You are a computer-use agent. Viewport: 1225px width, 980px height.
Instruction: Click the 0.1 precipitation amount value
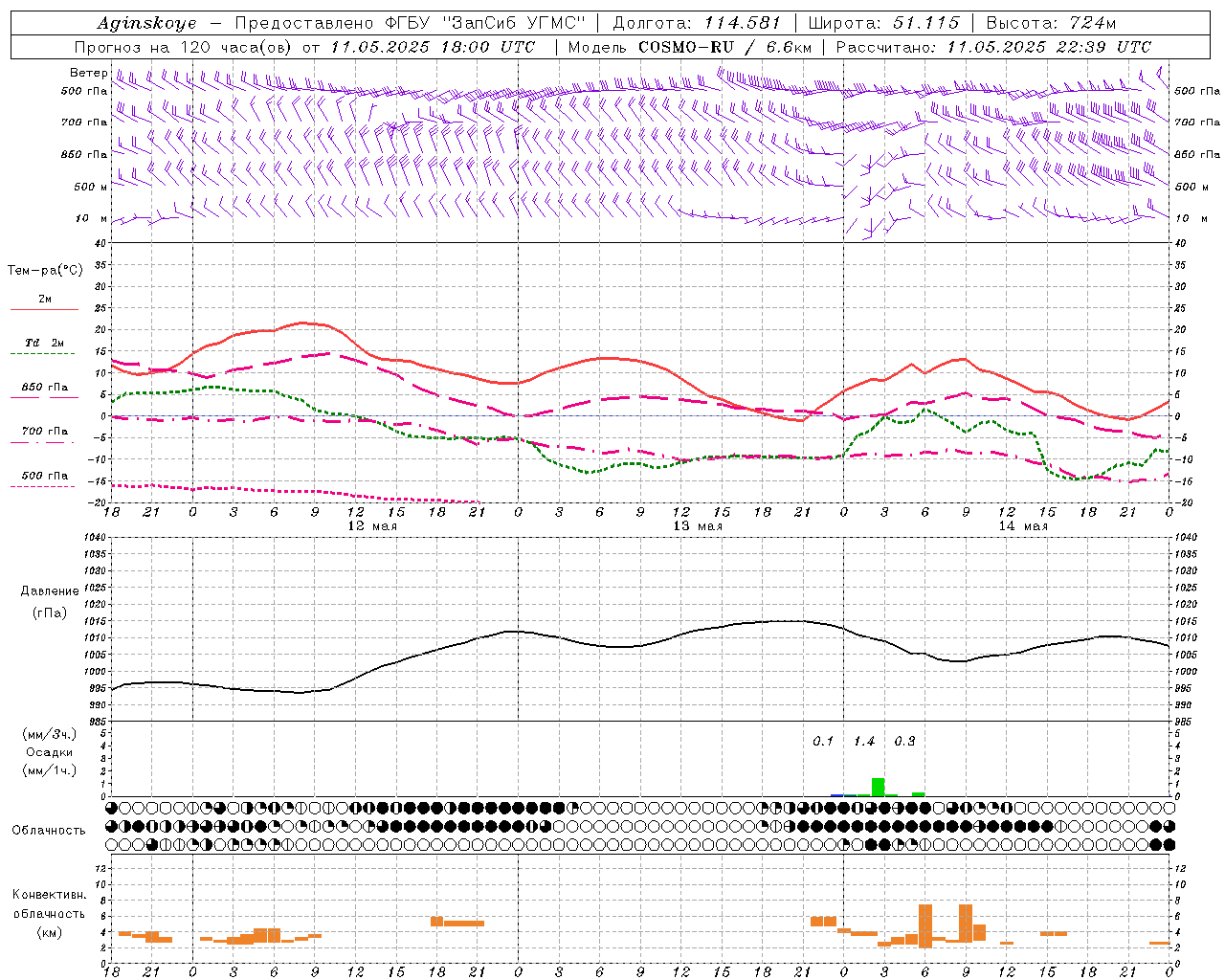pyautogui.click(x=823, y=742)
